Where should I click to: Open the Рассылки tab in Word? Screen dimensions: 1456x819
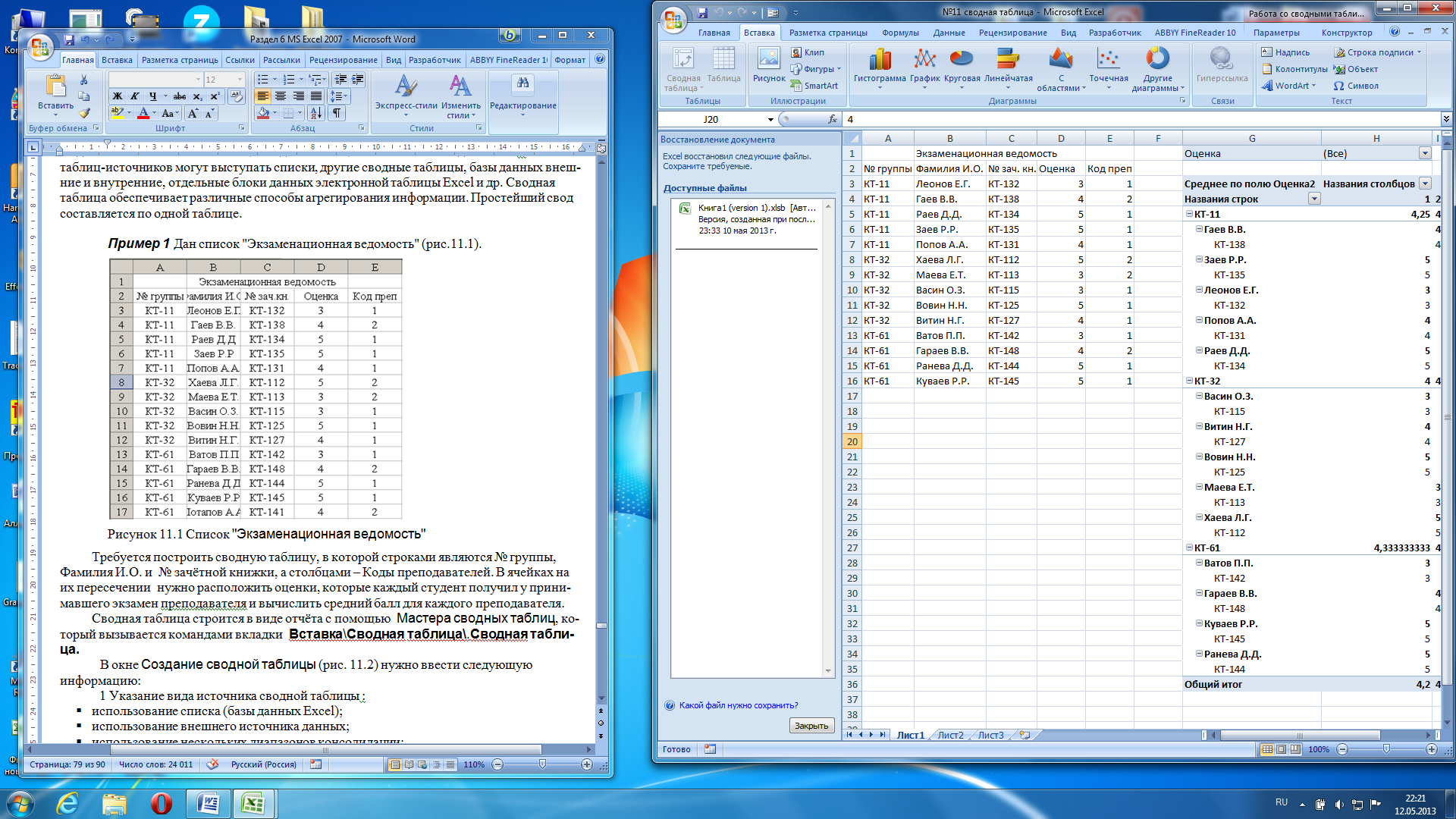281,60
